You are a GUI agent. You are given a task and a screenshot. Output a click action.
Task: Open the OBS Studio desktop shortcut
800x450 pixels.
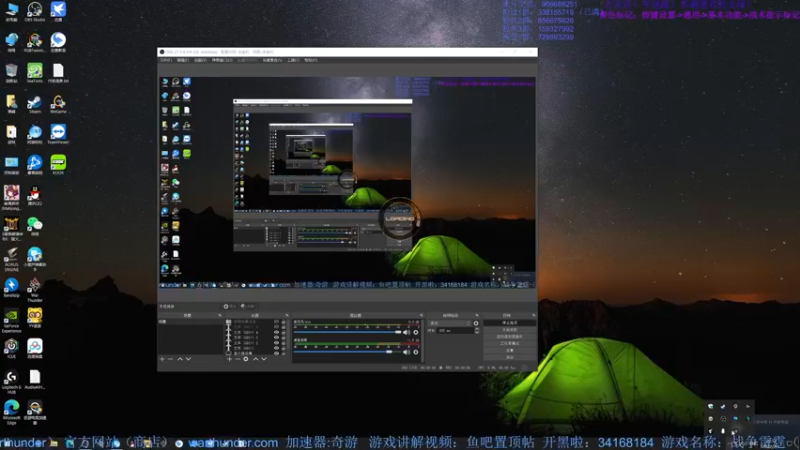click(x=35, y=11)
